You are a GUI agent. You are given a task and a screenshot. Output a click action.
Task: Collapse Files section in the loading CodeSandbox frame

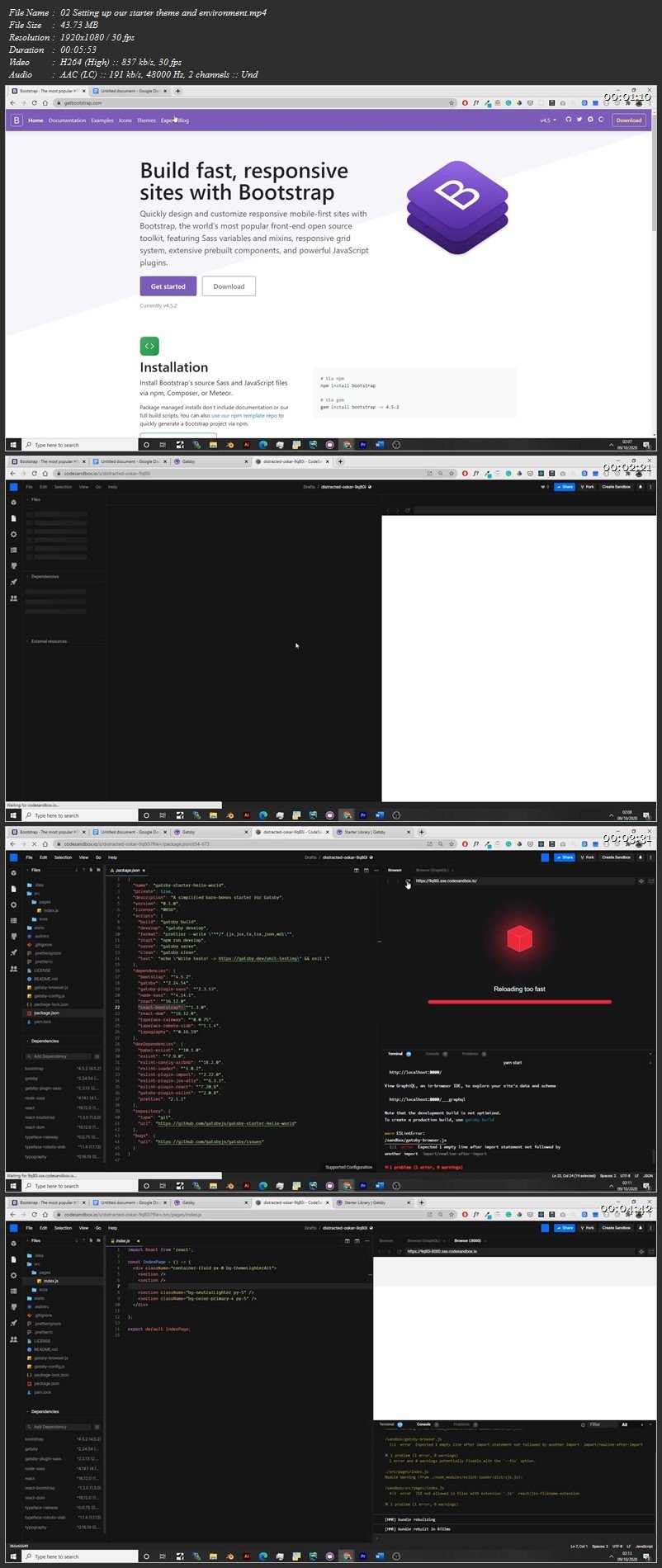[35, 499]
